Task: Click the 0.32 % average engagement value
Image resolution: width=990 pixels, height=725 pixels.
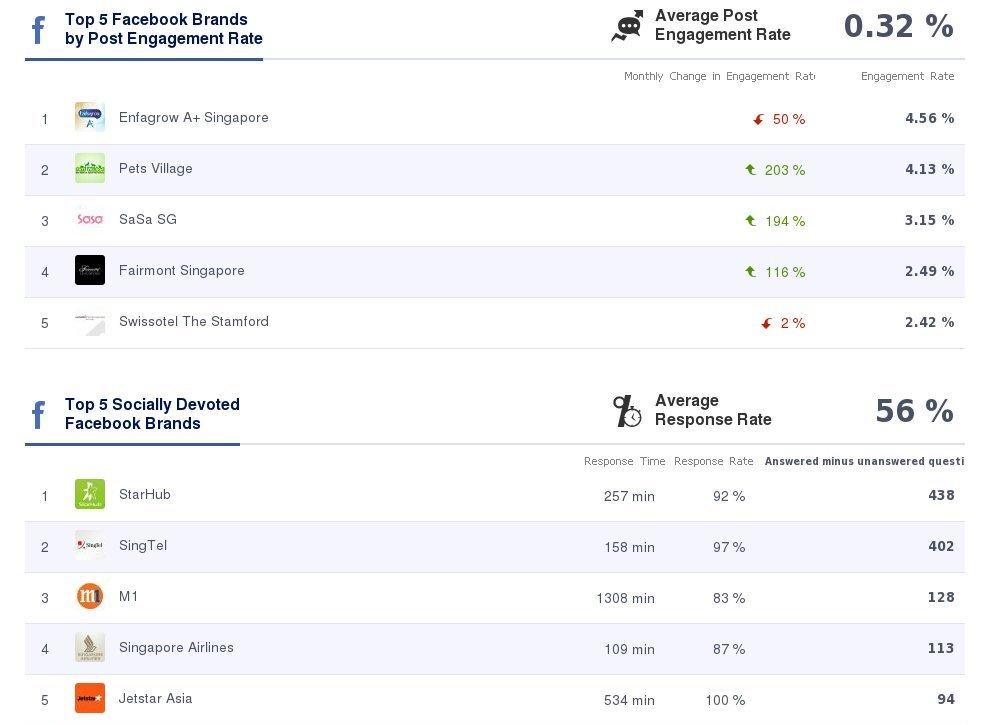Action: click(898, 26)
